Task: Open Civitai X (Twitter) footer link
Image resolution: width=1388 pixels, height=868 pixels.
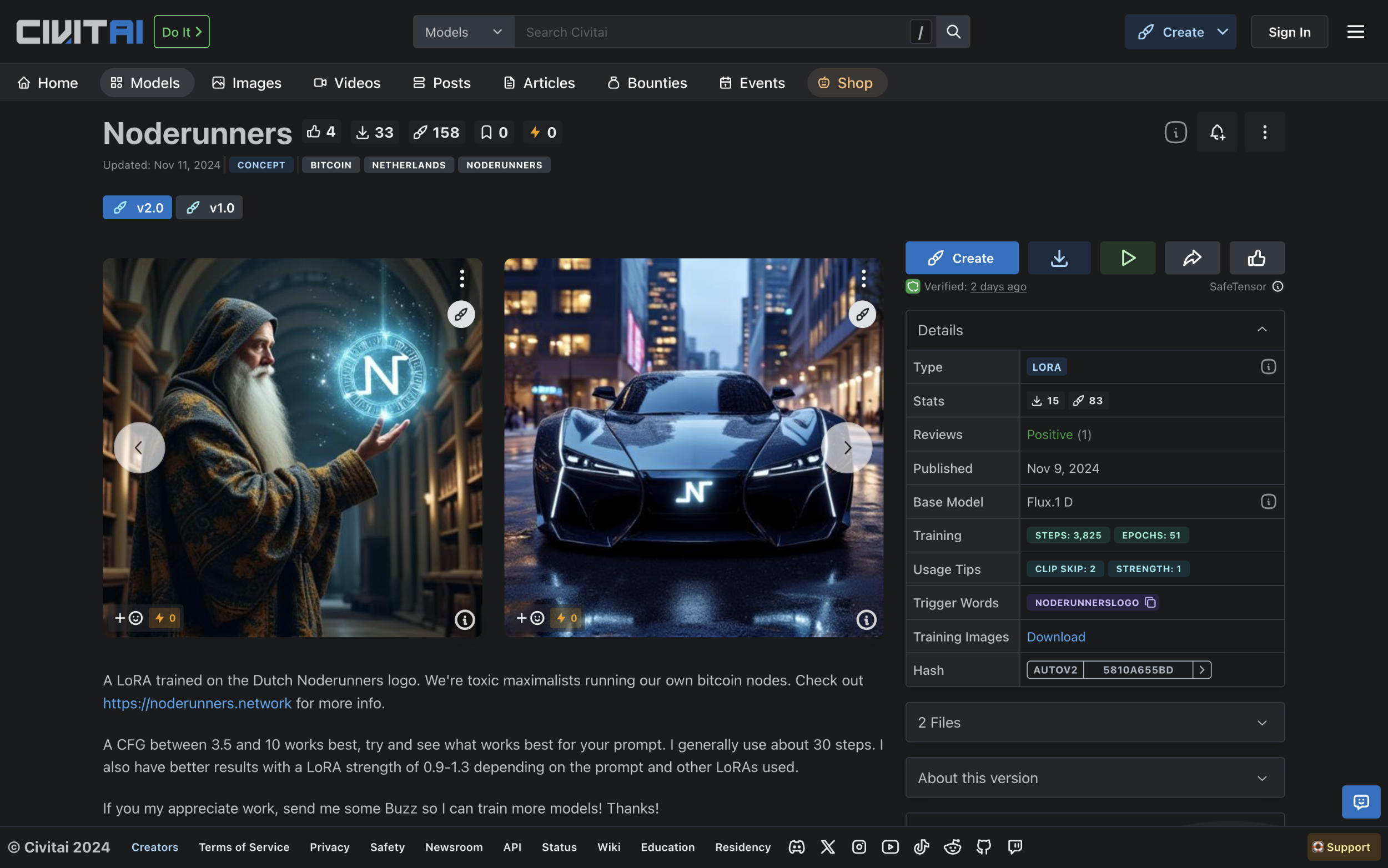Action: pyautogui.click(x=827, y=847)
